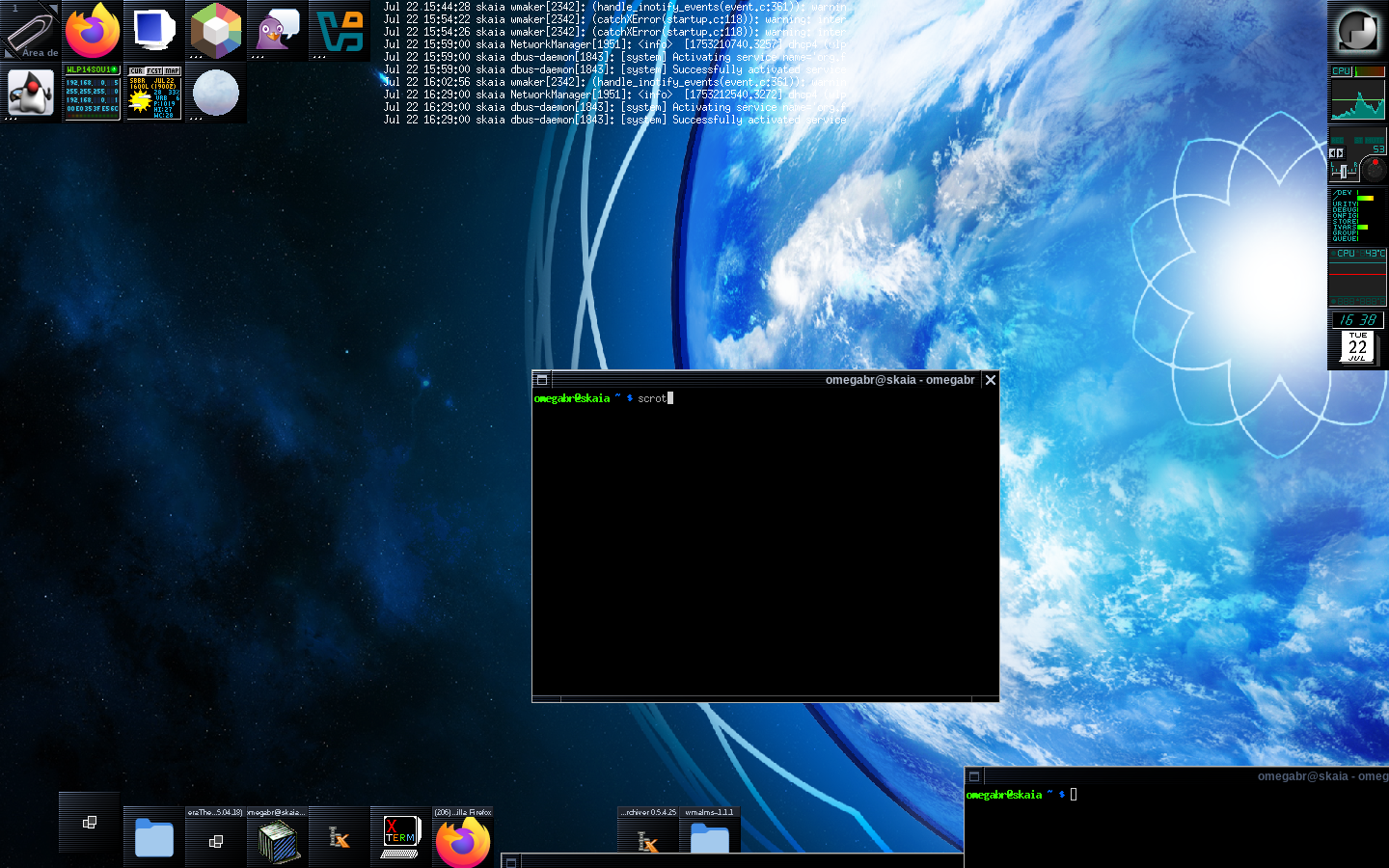Restore the omegabr@skaia minimized cube icon

click(278, 837)
